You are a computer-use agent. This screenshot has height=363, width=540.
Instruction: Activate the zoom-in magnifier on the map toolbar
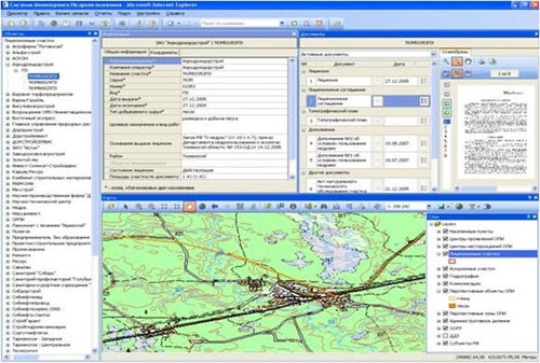[139, 207]
